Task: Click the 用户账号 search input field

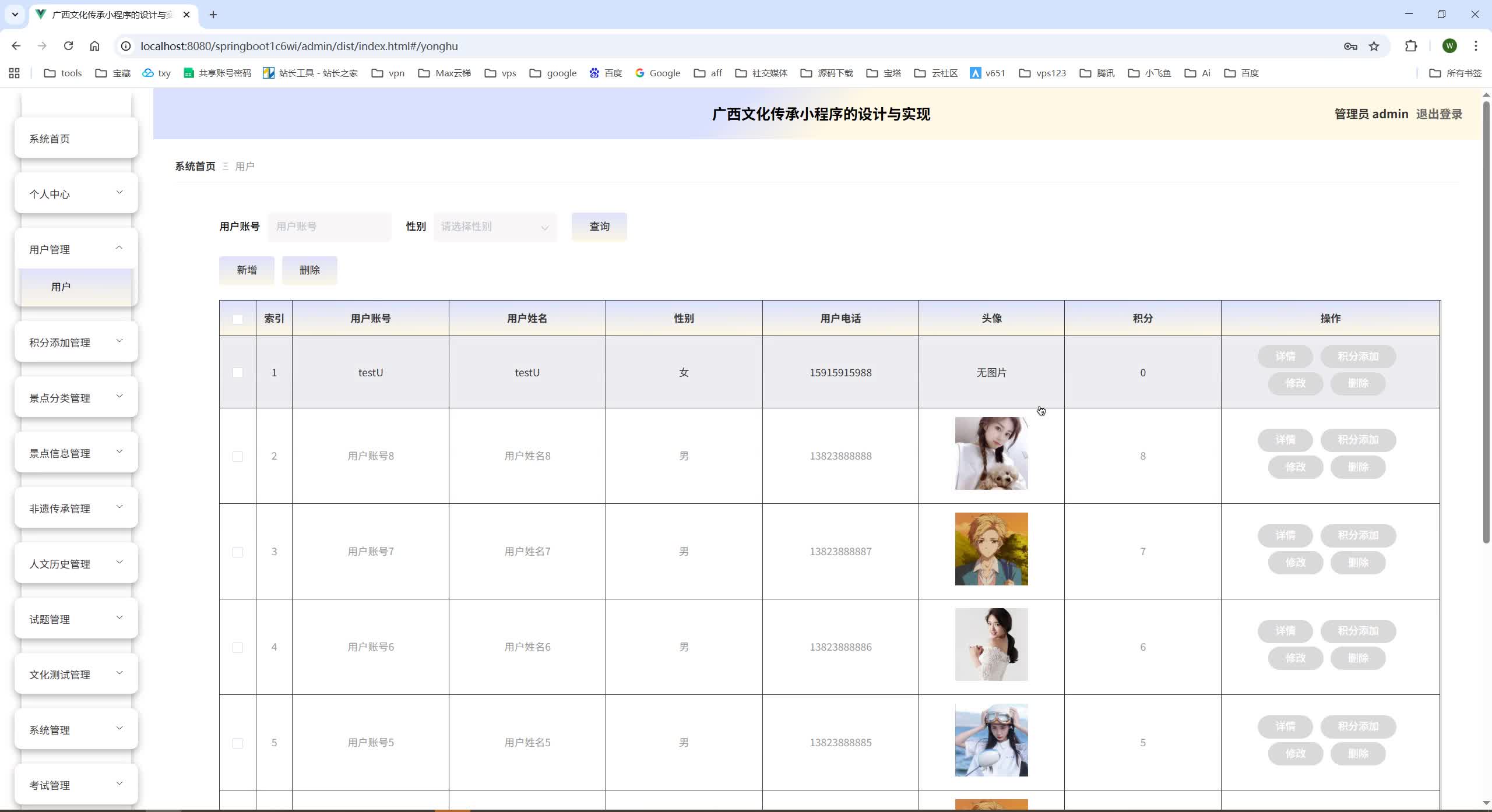Action: click(x=329, y=227)
